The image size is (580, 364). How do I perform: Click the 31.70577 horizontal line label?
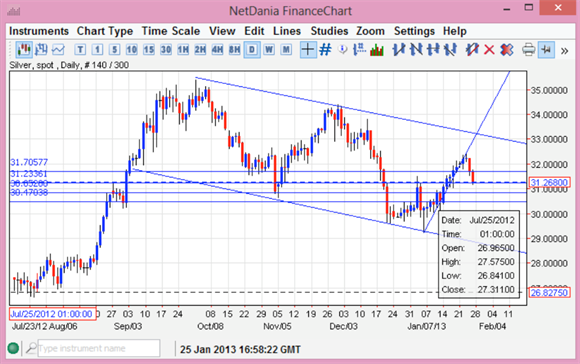[x=29, y=162]
